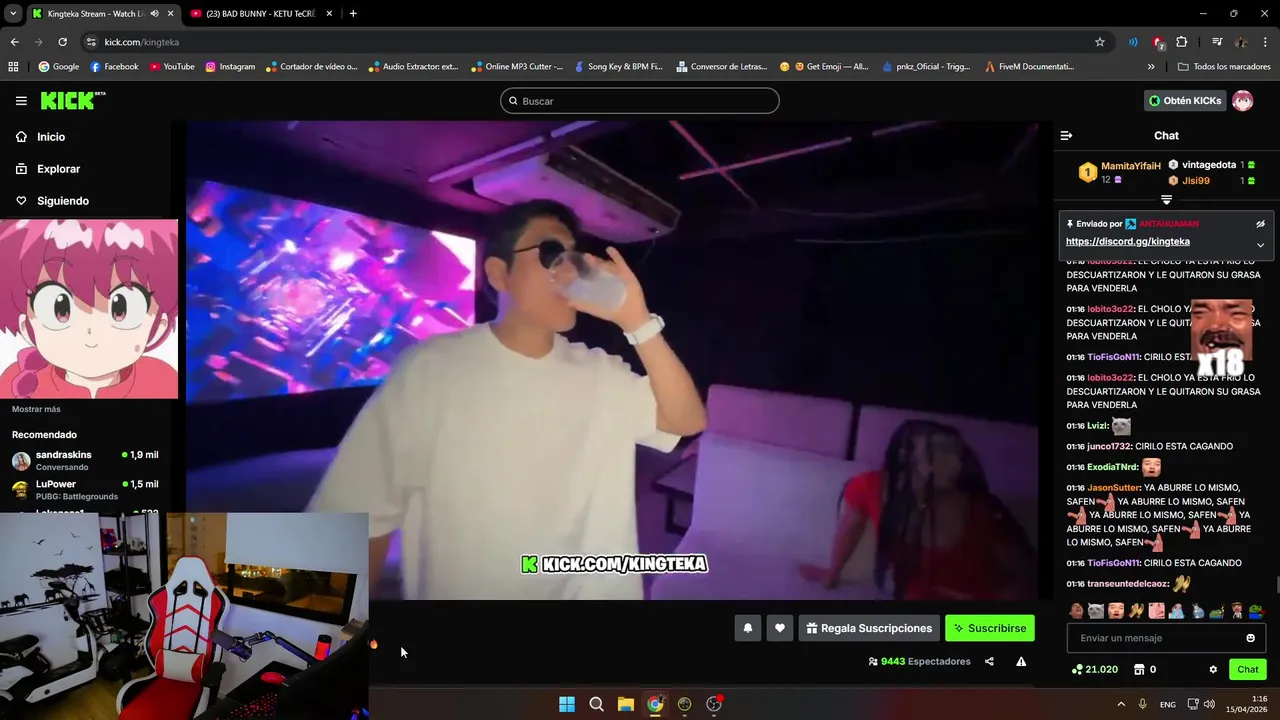
Task: Mute the Kingteka tab audio icon
Action: pos(154,14)
